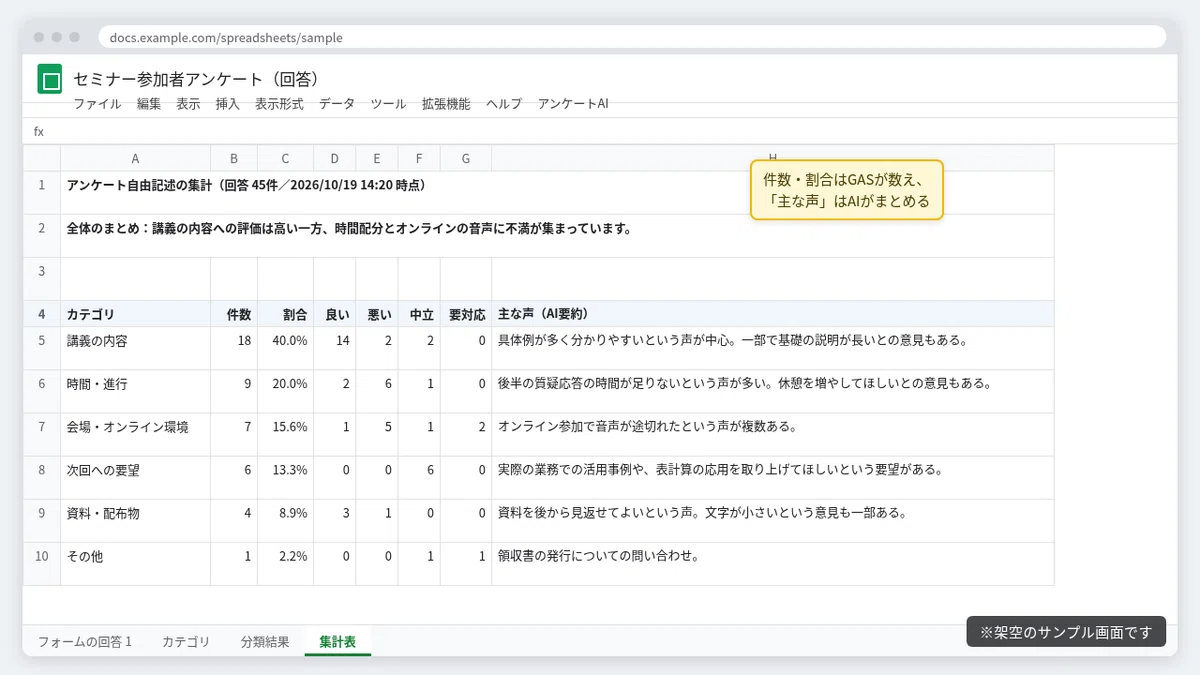
Task: Click the 次回への要望 category cell
Action: [135, 477]
